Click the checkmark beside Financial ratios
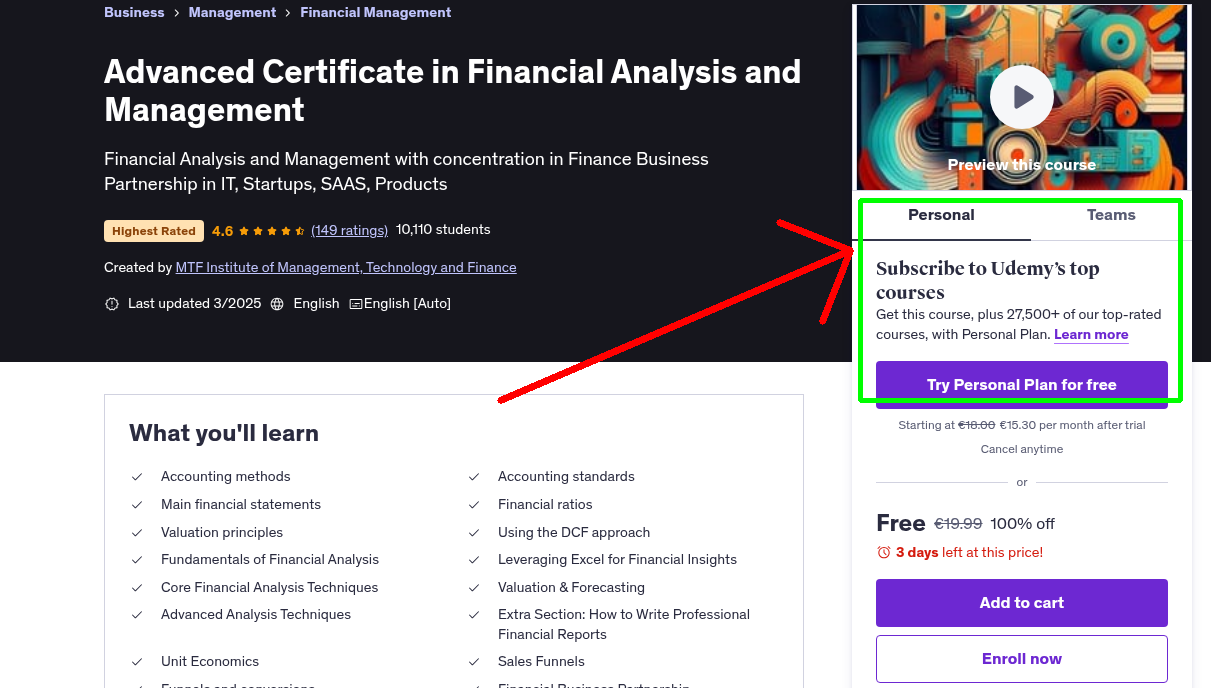The image size is (1211, 688). click(x=474, y=505)
